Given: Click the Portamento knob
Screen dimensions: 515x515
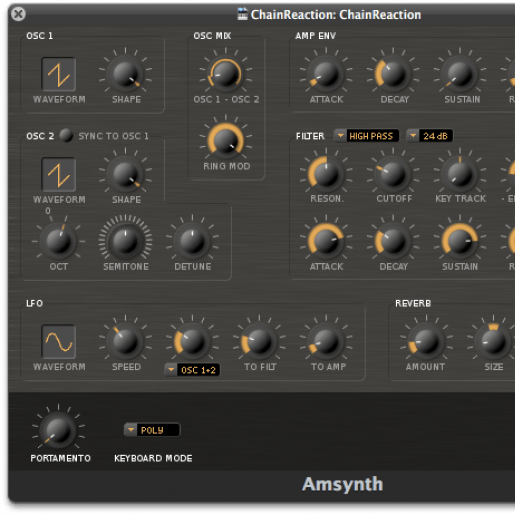Looking at the screenshot, I should [x=59, y=431].
